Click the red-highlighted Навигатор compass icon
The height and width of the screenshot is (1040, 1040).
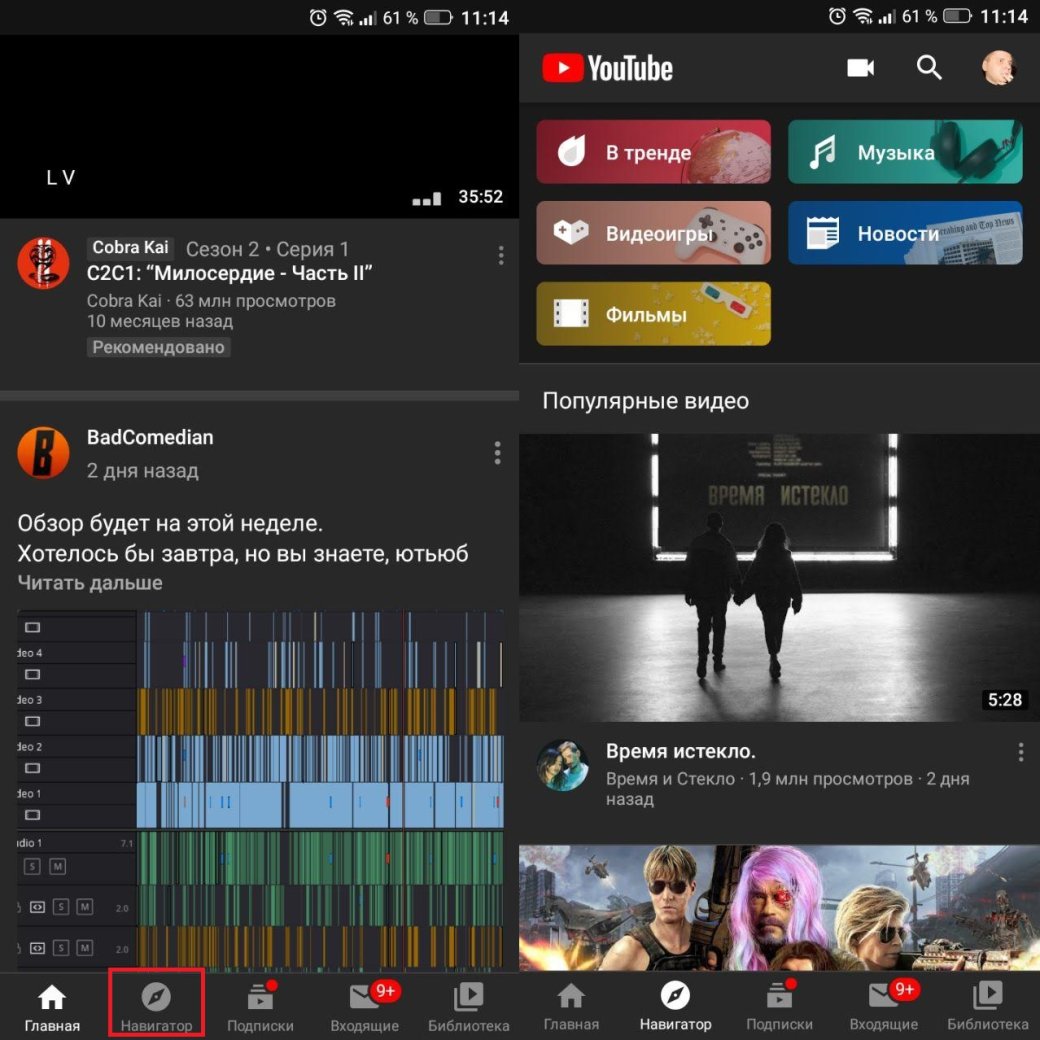[x=156, y=996]
